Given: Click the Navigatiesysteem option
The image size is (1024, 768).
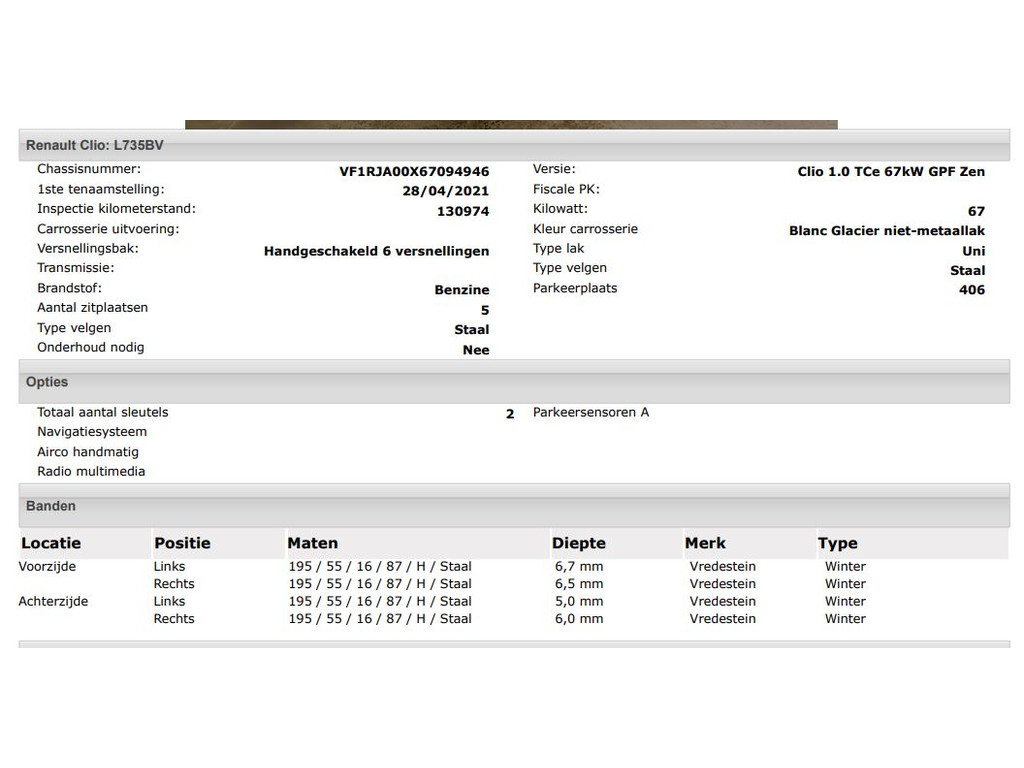Looking at the screenshot, I should [92, 432].
